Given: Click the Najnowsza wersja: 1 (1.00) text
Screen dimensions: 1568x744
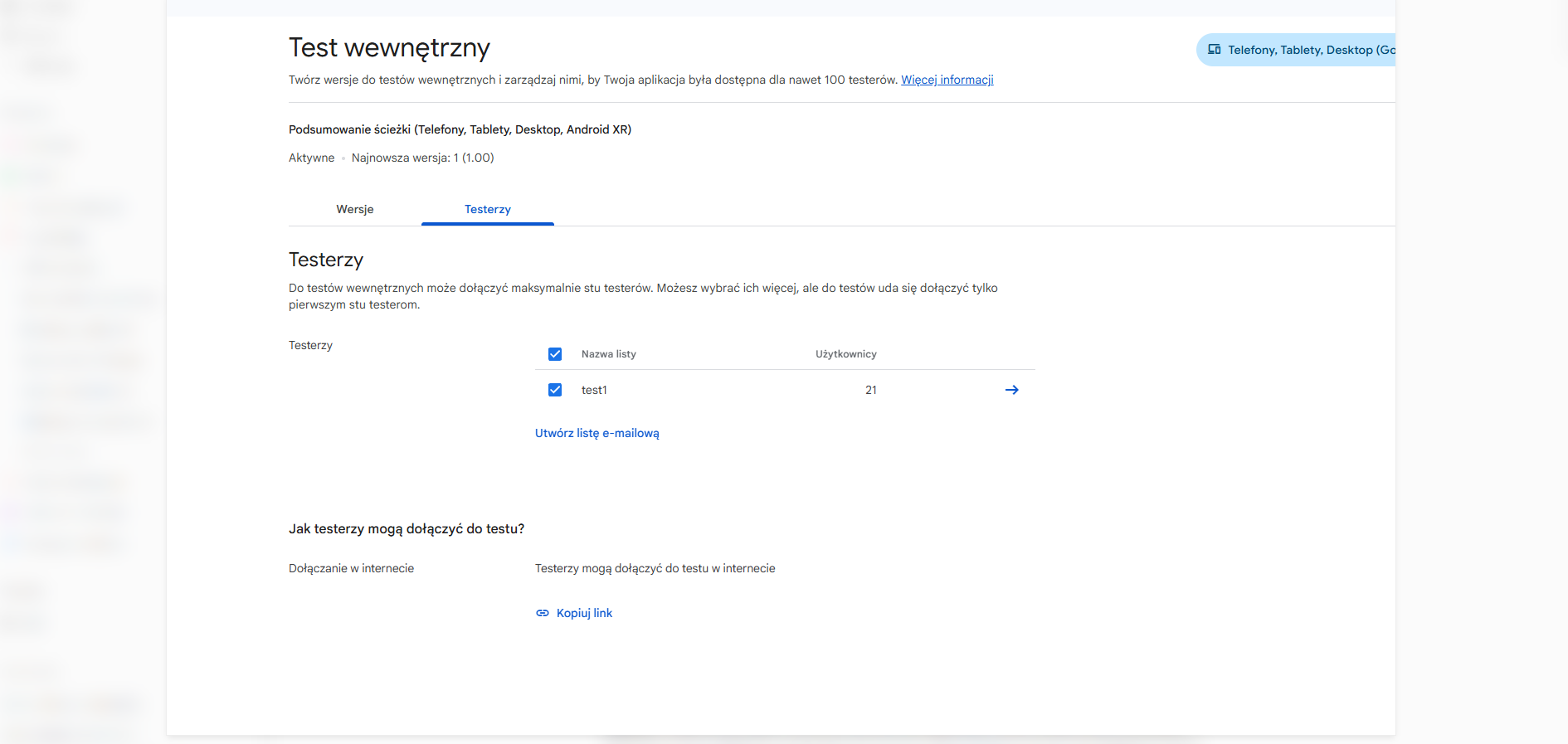Looking at the screenshot, I should tap(423, 158).
